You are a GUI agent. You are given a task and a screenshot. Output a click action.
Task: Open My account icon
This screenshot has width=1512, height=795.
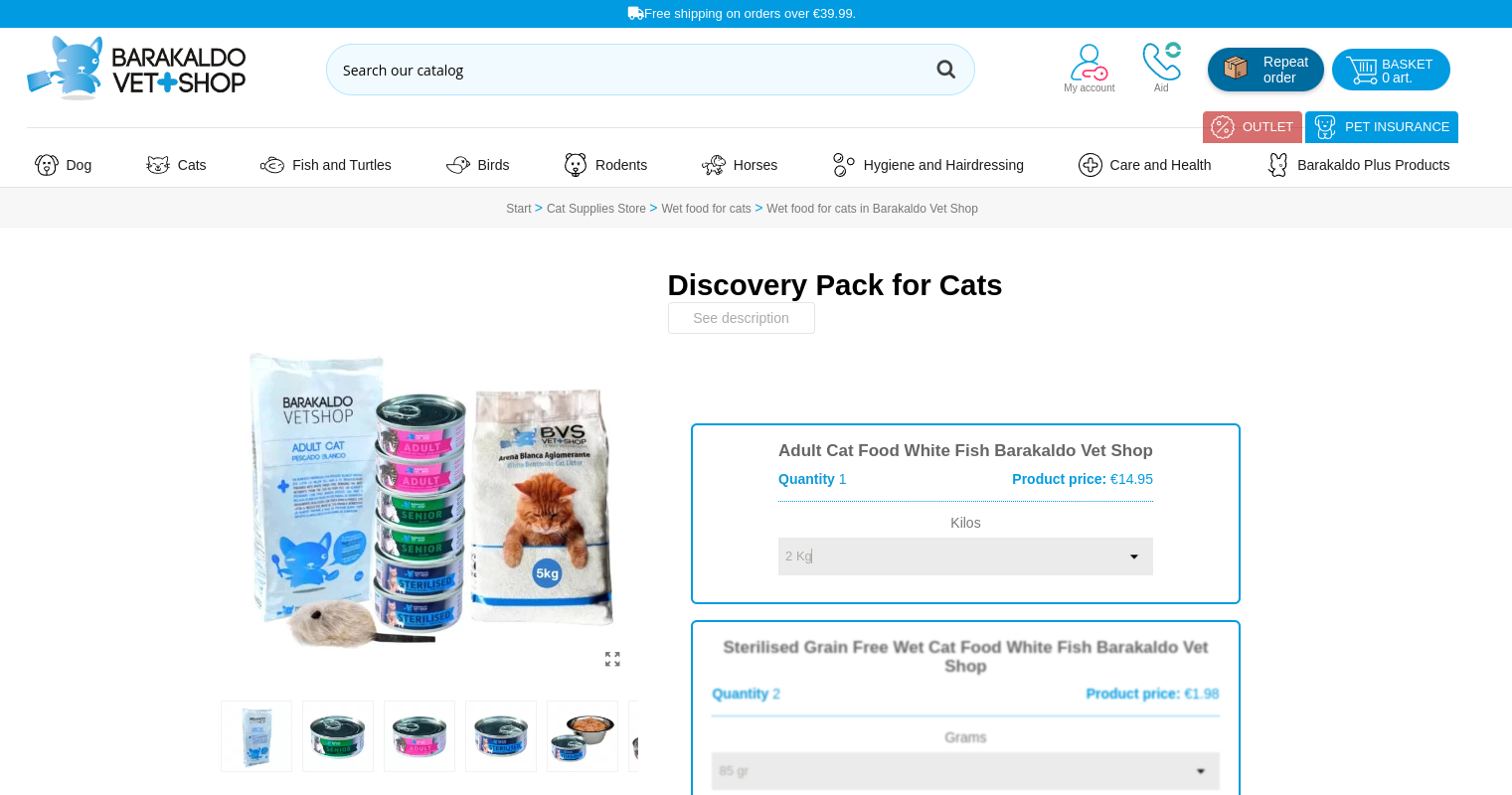click(x=1090, y=62)
